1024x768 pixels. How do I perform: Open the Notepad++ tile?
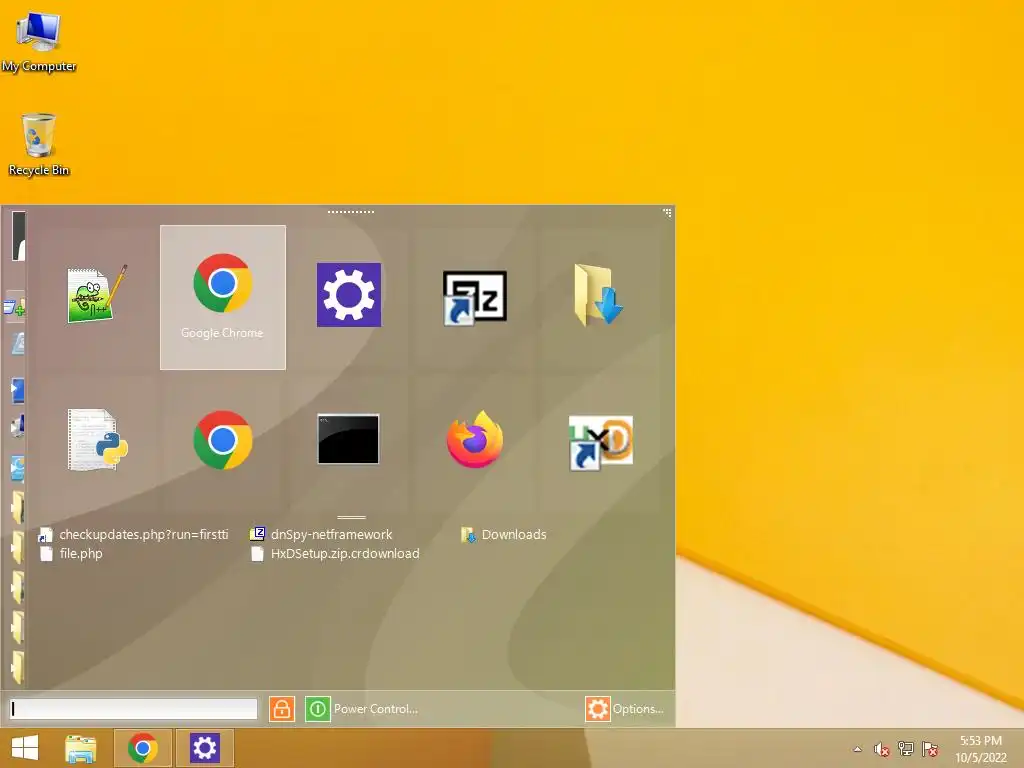coord(97,295)
